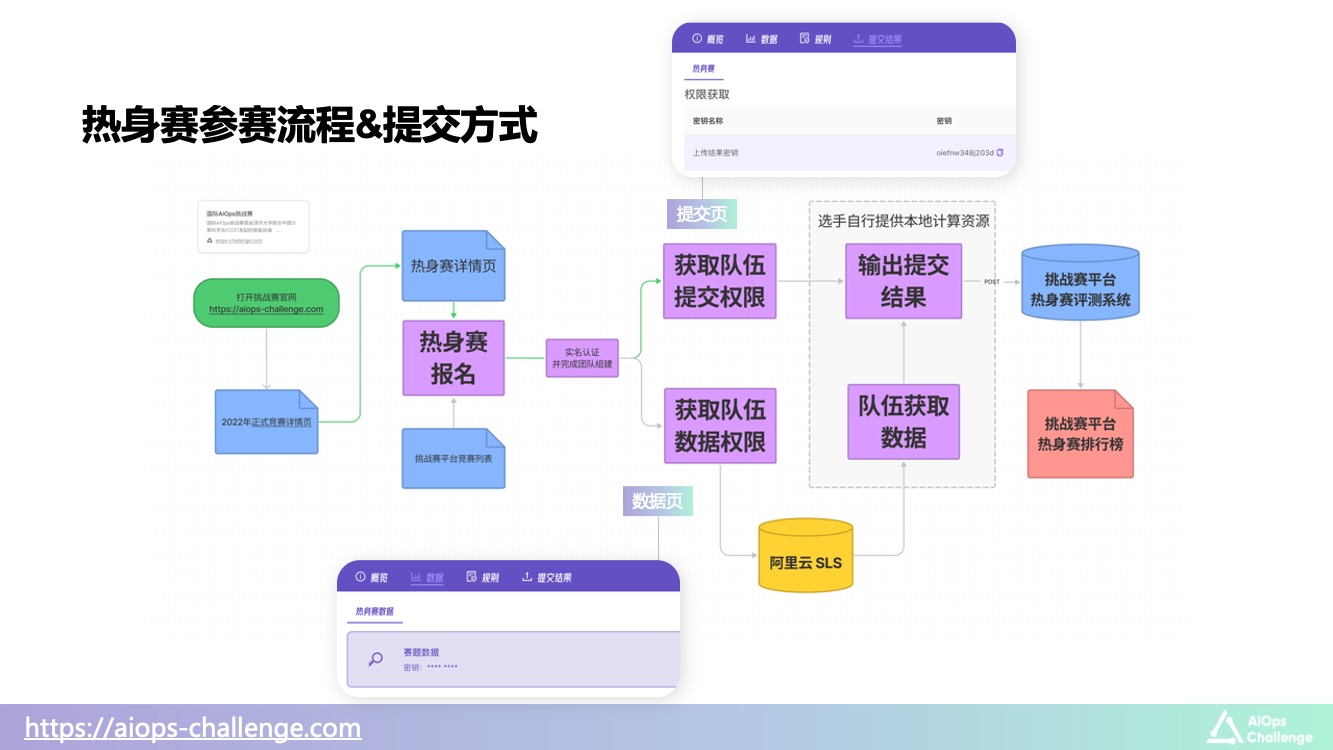
Task: Click the aiops-challenge.com link in the green box
Action: [266, 310]
